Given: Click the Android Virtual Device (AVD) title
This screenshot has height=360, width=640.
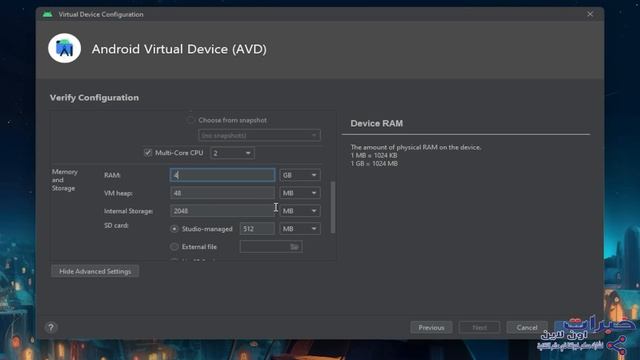Looking at the screenshot, I should [179, 49].
